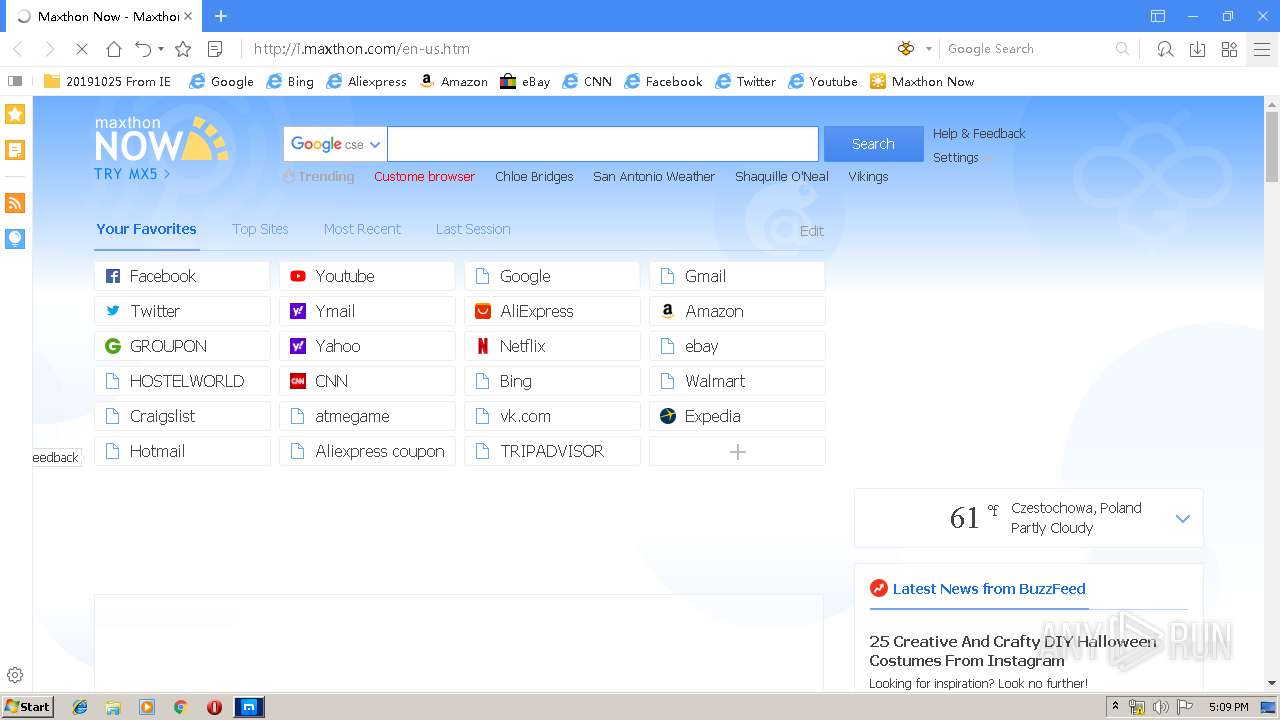1280x720 pixels.
Task: Switch to Top Sites tab
Action: pyautogui.click(x=260, y=229)
